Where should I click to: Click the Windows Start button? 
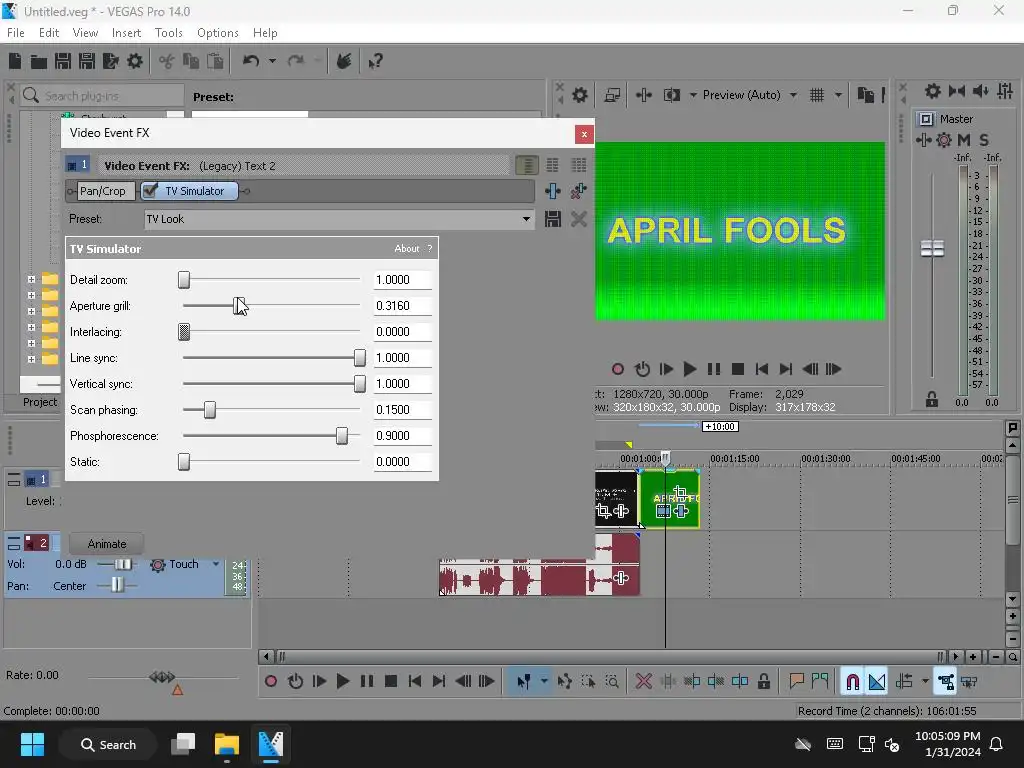32,744
